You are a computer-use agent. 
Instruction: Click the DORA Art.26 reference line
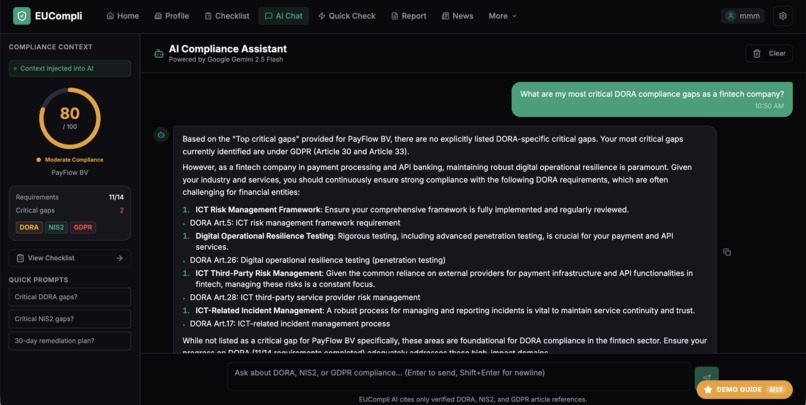point(318,260)
